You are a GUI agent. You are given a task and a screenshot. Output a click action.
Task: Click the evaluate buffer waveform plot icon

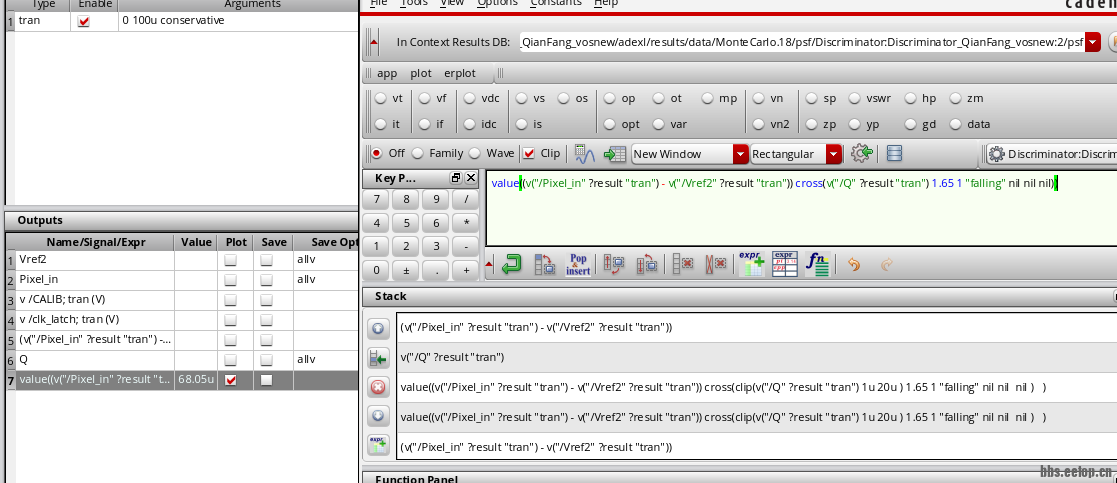tap(585, 154)
